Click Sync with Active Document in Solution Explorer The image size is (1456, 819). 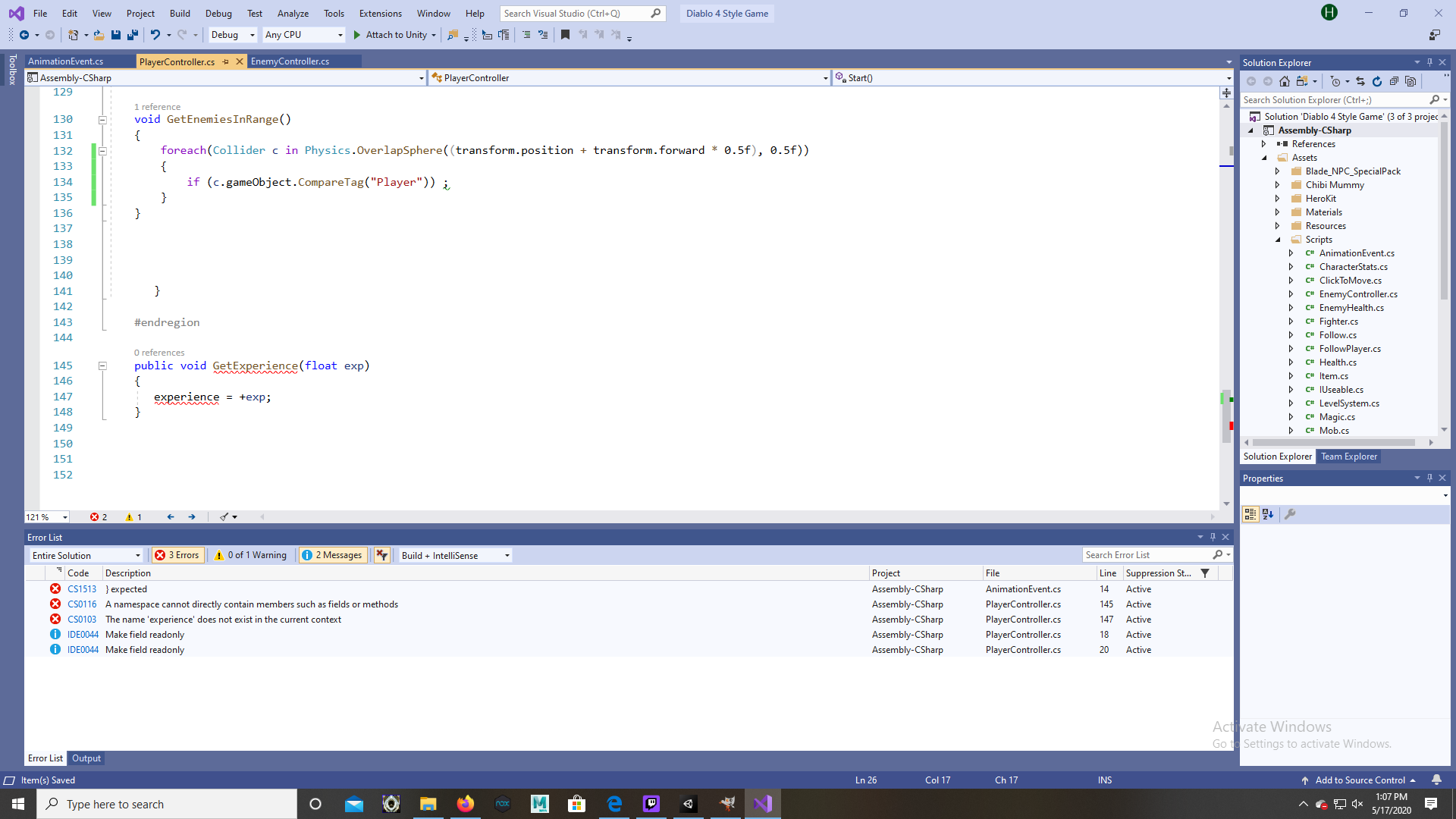(1360, 81)
